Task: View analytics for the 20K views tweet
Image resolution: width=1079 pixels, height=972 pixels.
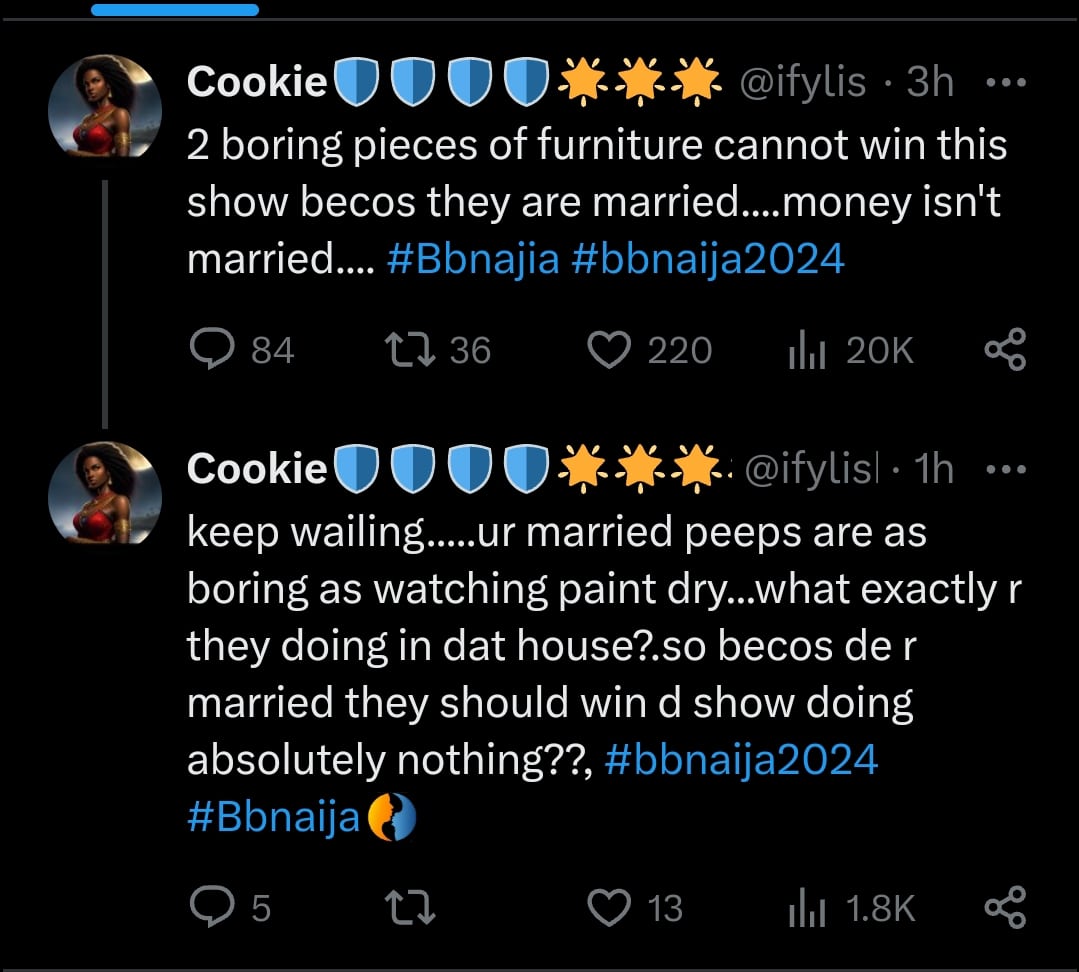Action: 806,350
